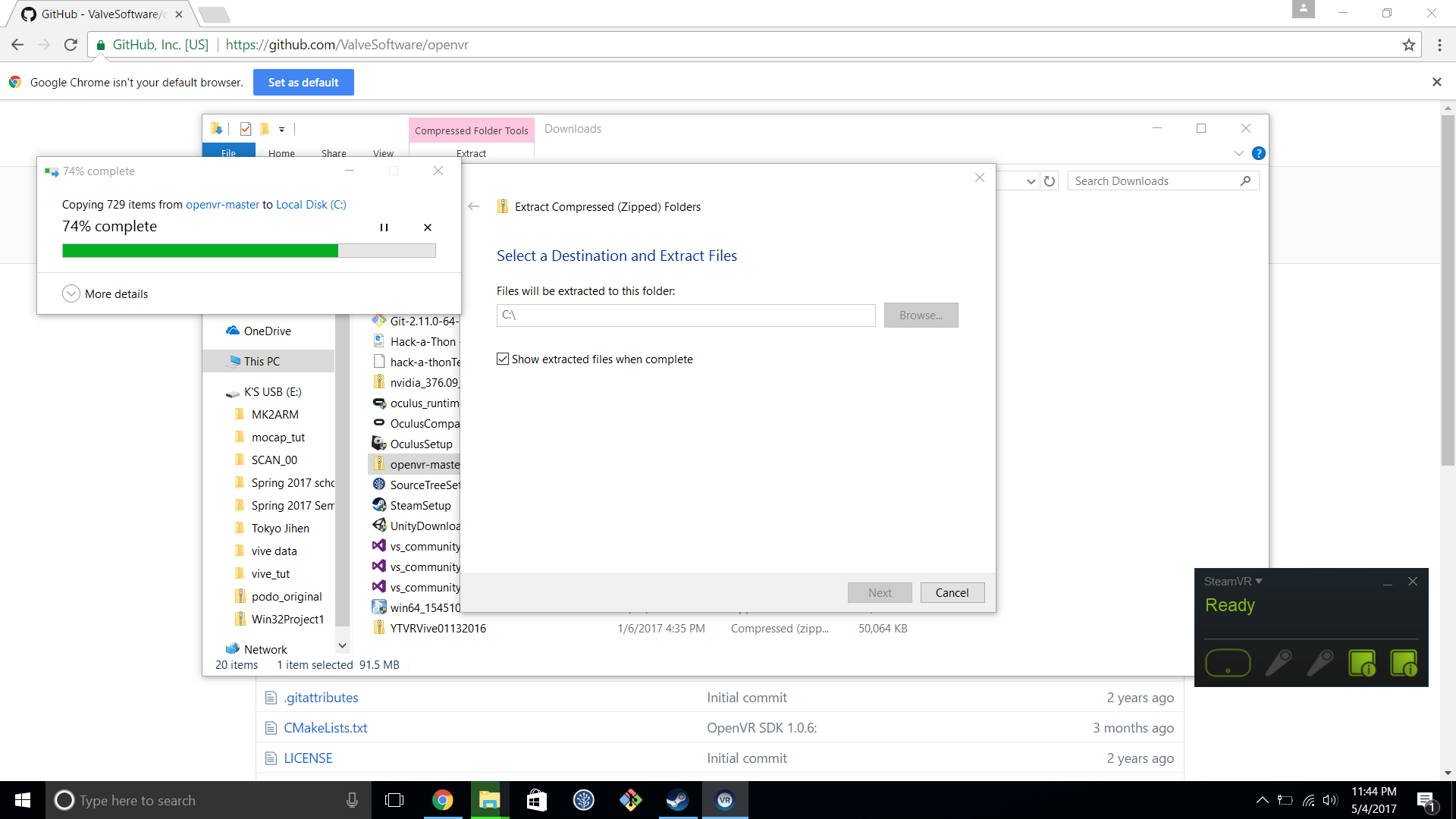Open Task View on the taskbar
Screen dimensions: 1456x819
click(394, 800)
